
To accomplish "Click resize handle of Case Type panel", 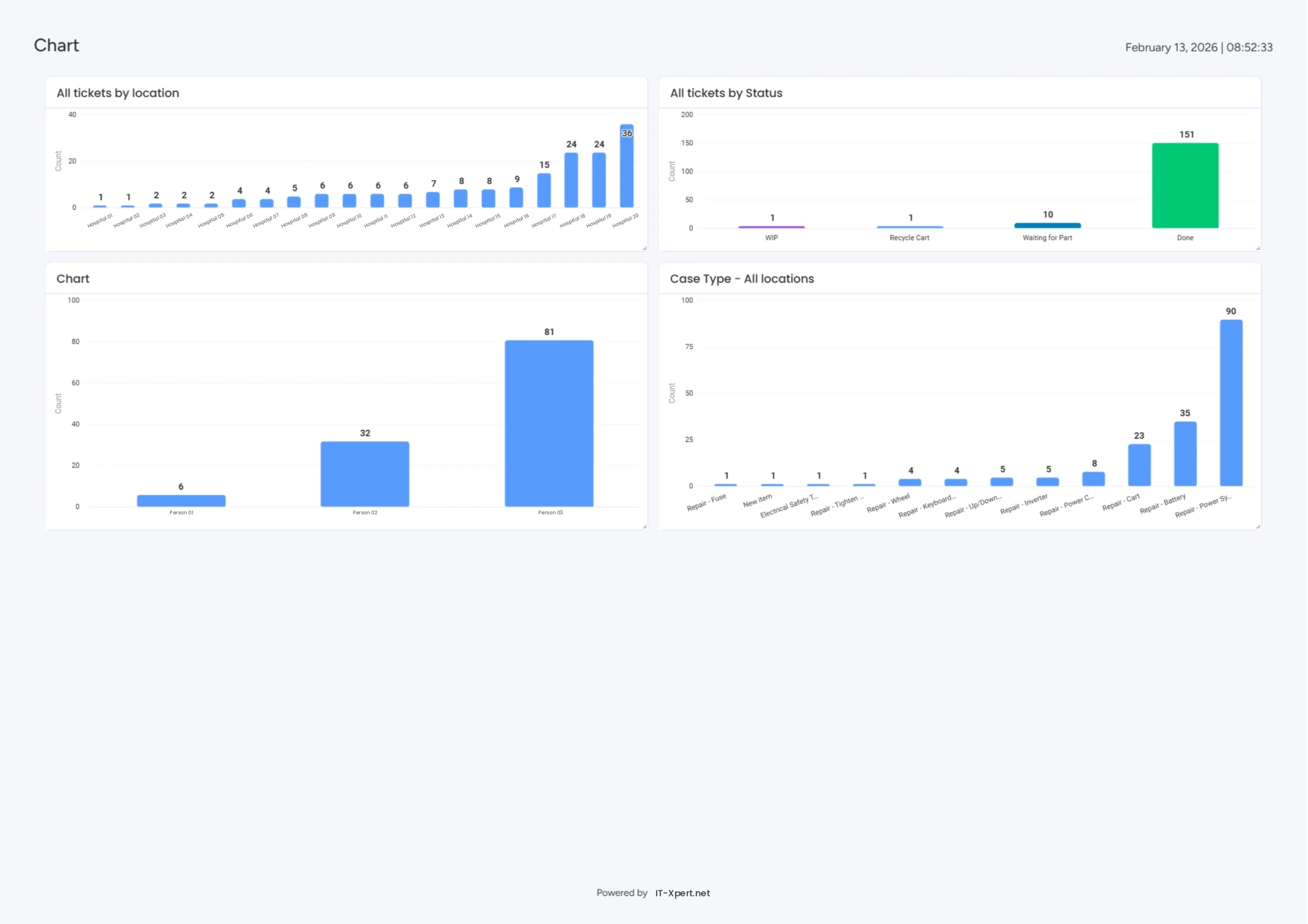I will click(x=1258, y=527).
